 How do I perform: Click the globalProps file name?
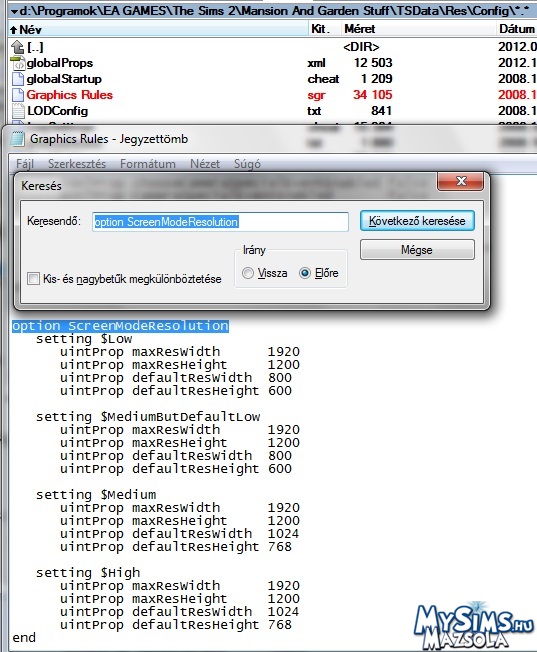60,63
